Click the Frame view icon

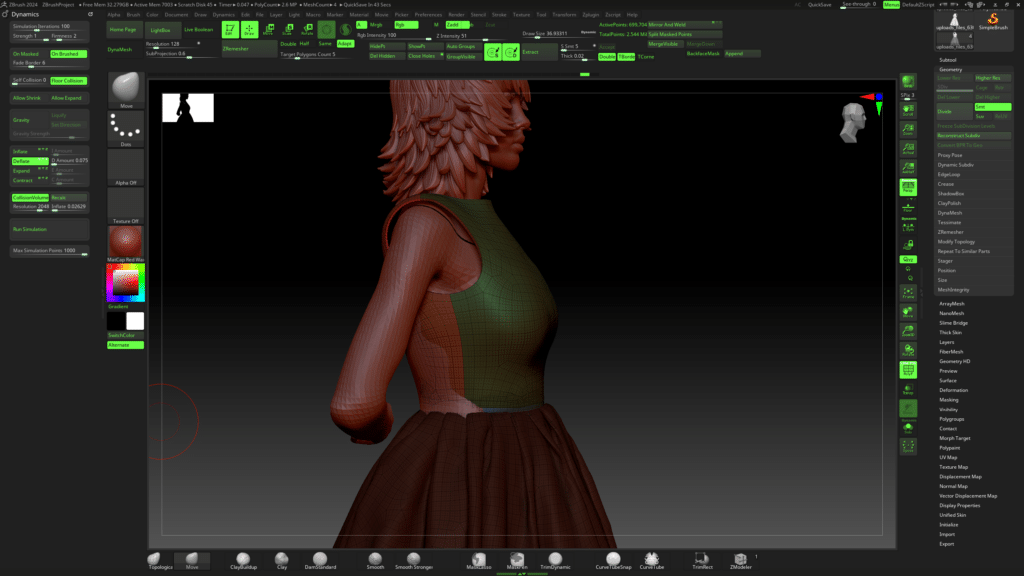click(x=908, y=293)
